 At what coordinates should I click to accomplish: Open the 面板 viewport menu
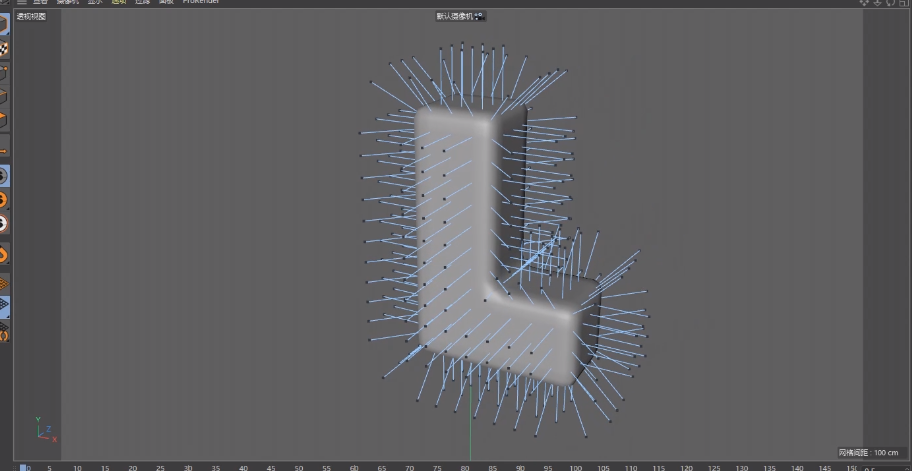click(166, 2)
